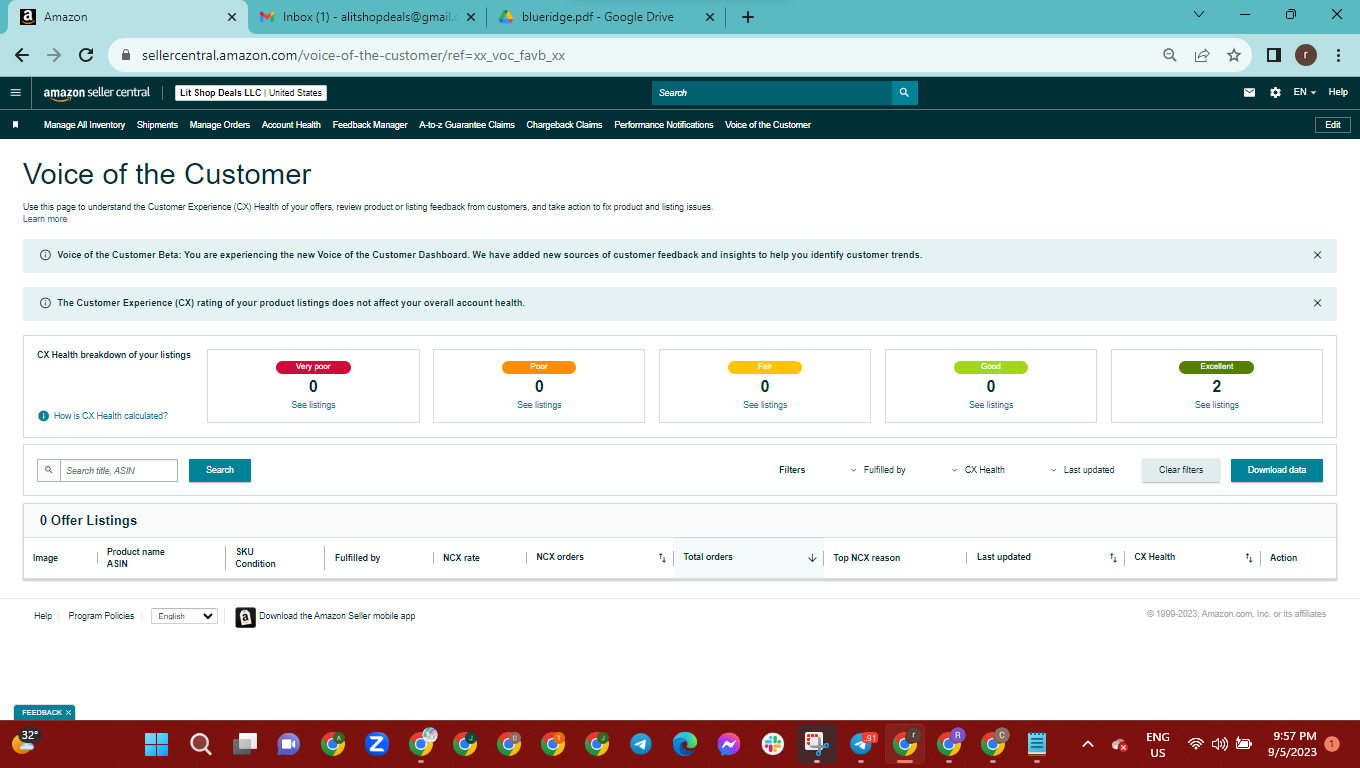1360x768 pixels.
Task: Click the teal Search button for listings
Action: [x=220, y=470]
